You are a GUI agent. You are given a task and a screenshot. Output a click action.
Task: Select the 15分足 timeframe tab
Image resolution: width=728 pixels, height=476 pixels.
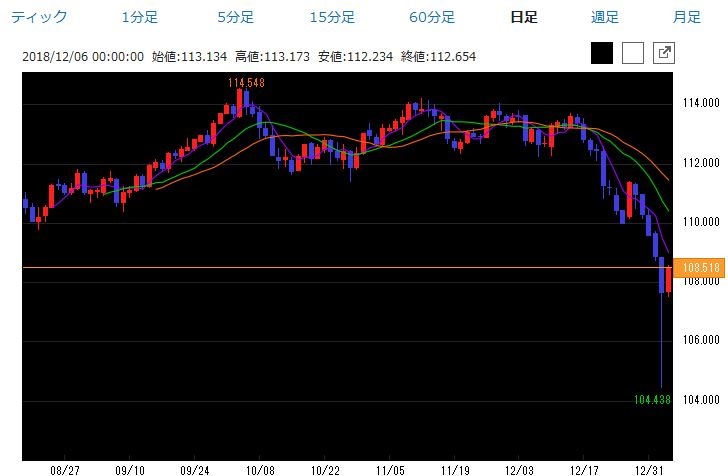[332, 17]
